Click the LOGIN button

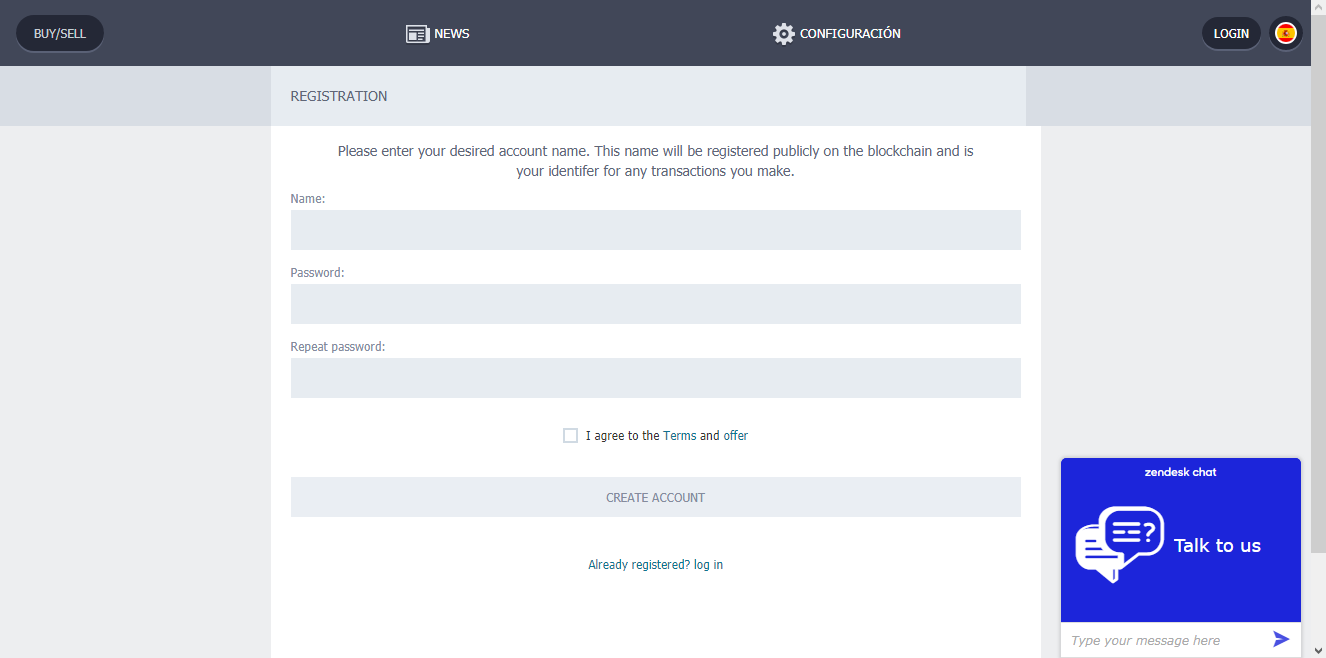(1231, 33)
